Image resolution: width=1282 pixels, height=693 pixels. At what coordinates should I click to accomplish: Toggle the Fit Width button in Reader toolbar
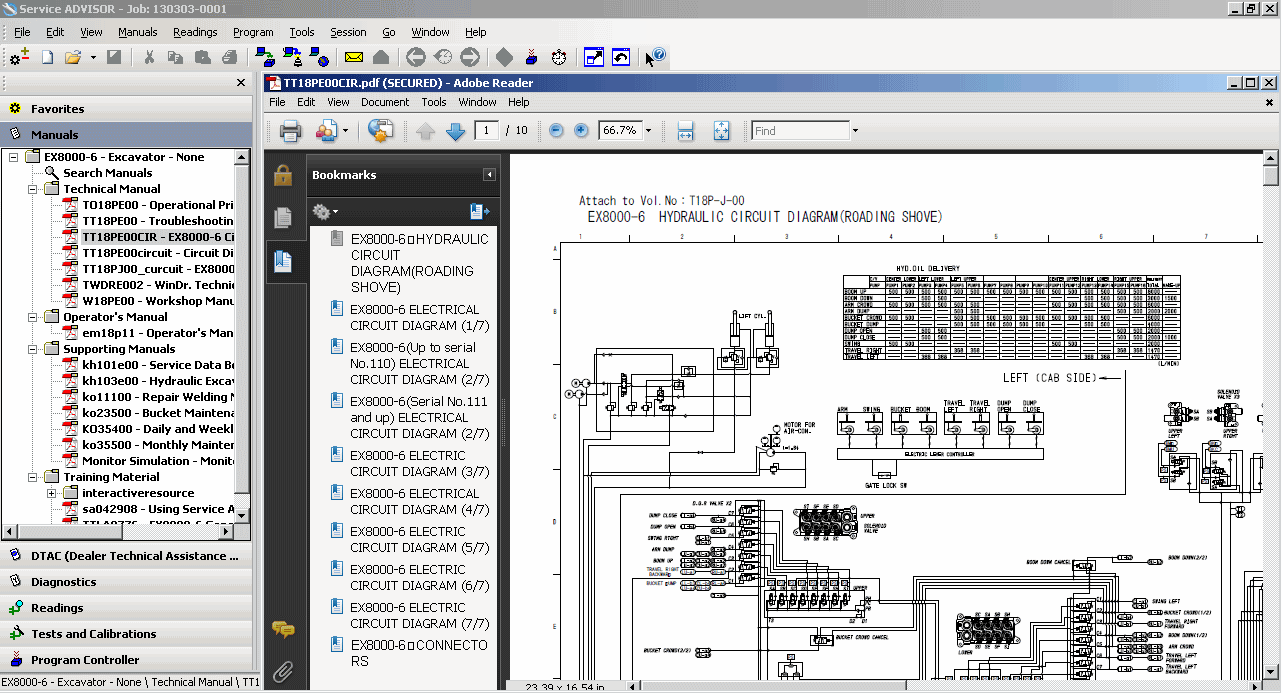pos(685,130)
